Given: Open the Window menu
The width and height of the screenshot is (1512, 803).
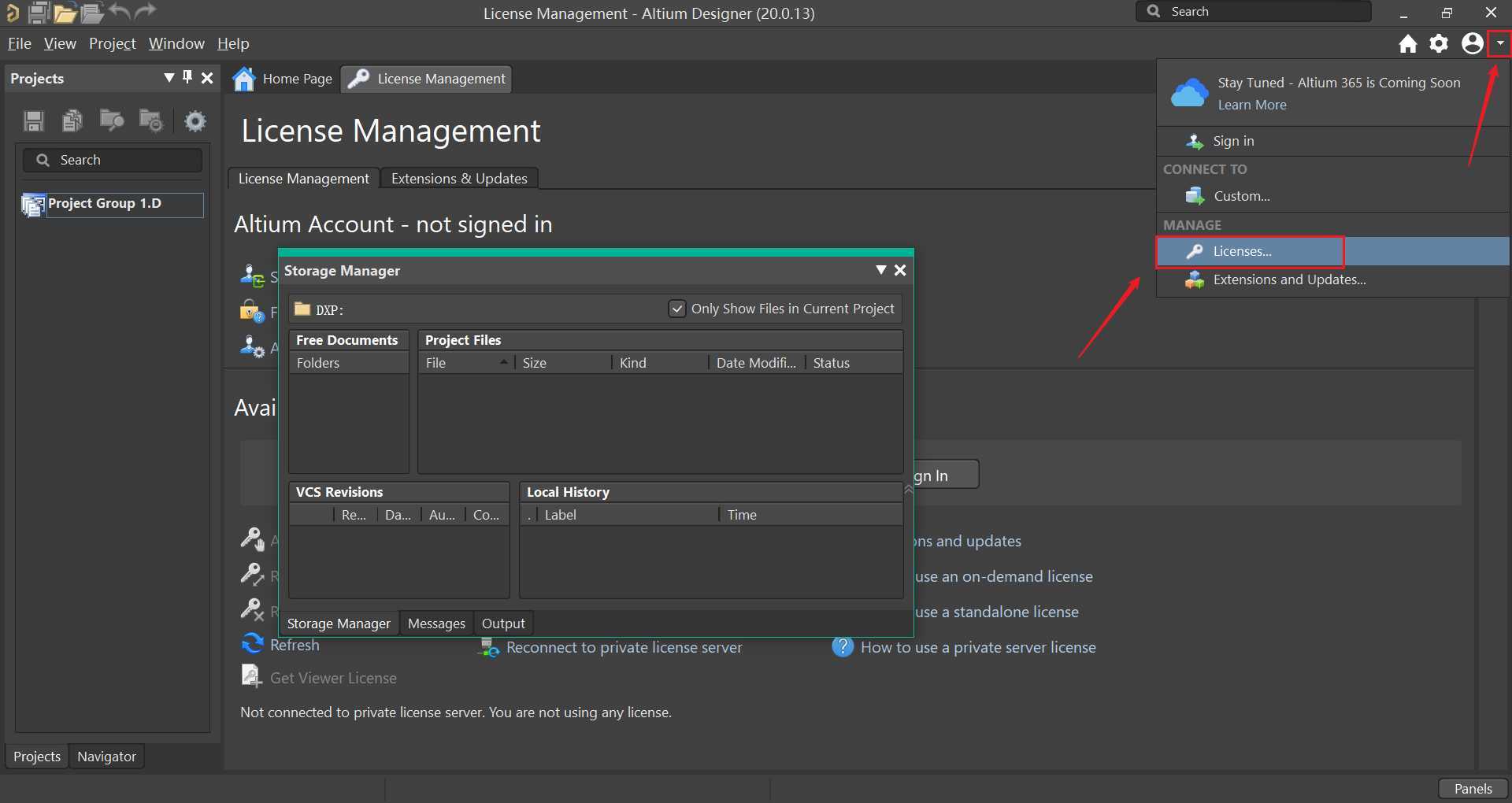Looking at the screenshot, I should tap(176, 43).
